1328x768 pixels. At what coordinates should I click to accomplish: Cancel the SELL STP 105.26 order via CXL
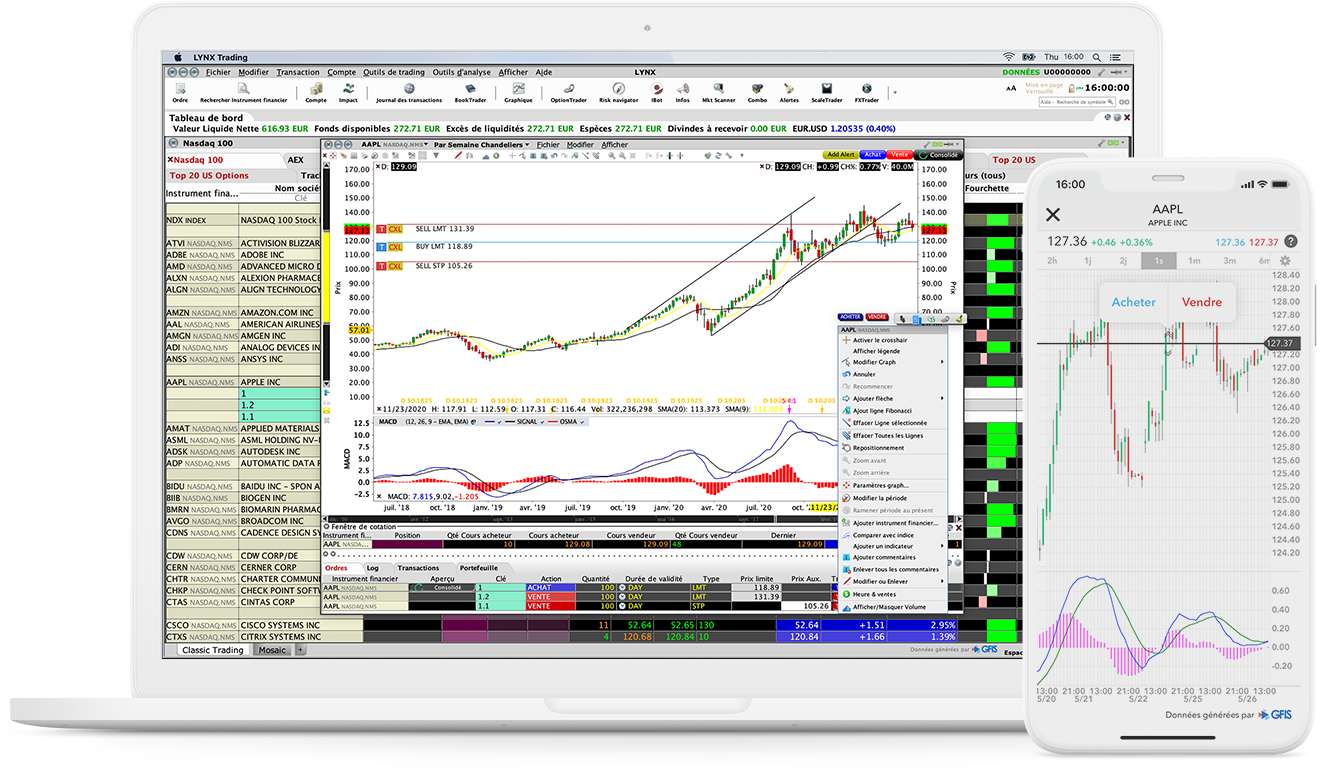click(396, 266)
